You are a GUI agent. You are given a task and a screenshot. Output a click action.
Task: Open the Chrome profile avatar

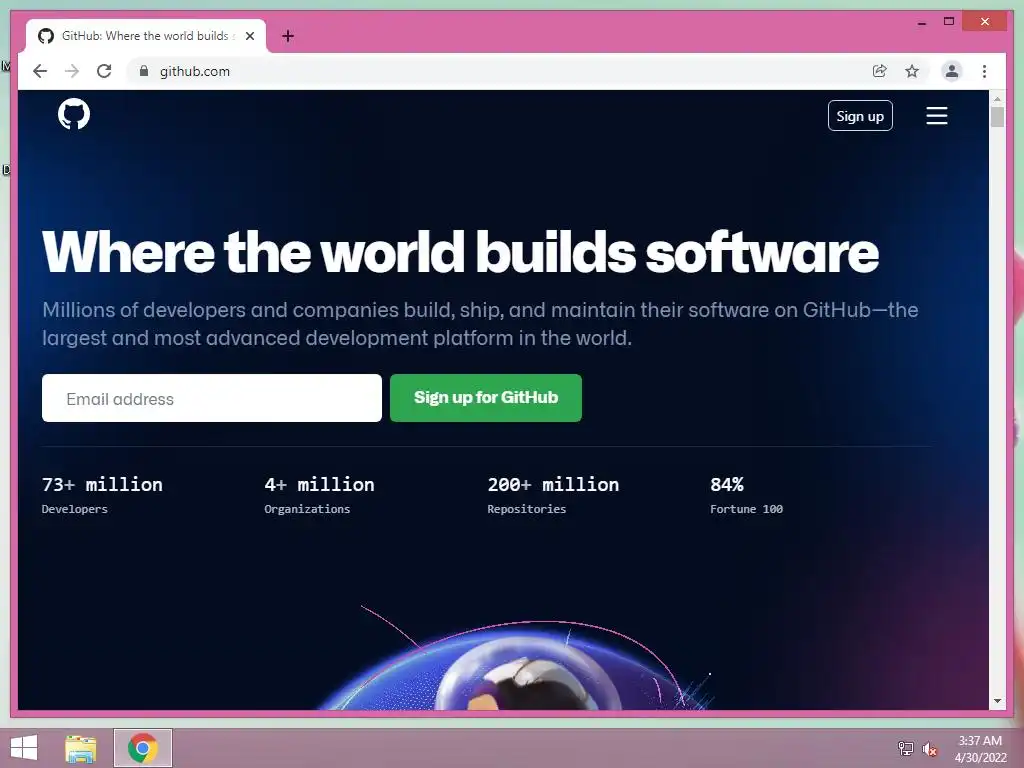(x=952, y=71)
